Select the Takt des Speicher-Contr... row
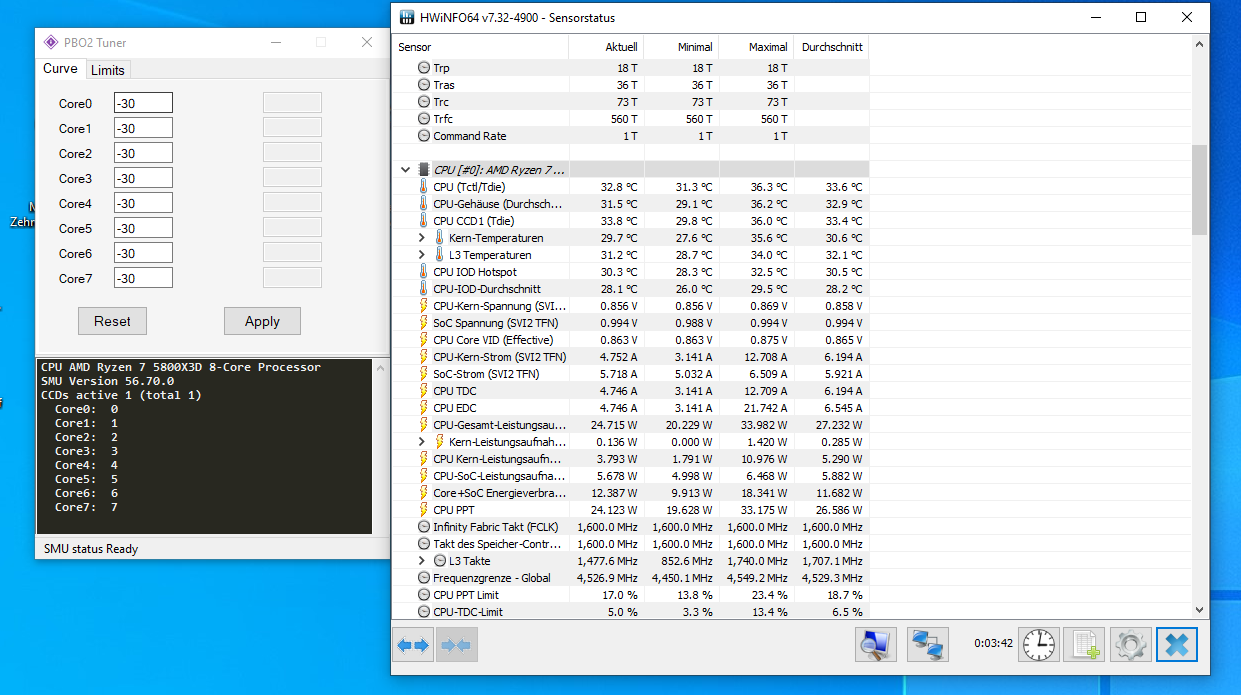This screenshot has width=1241, height=695. [631, 544]
